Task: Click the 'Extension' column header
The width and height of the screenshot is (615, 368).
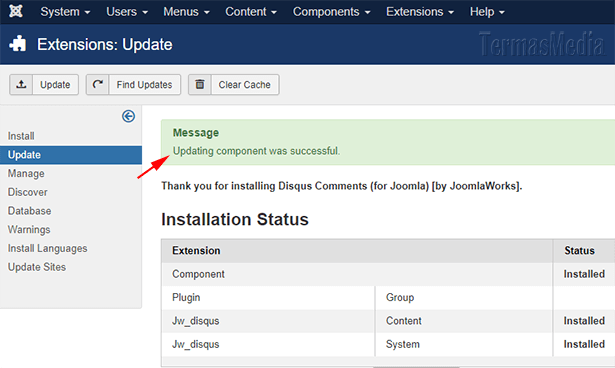Action: (x=196, y=251)
